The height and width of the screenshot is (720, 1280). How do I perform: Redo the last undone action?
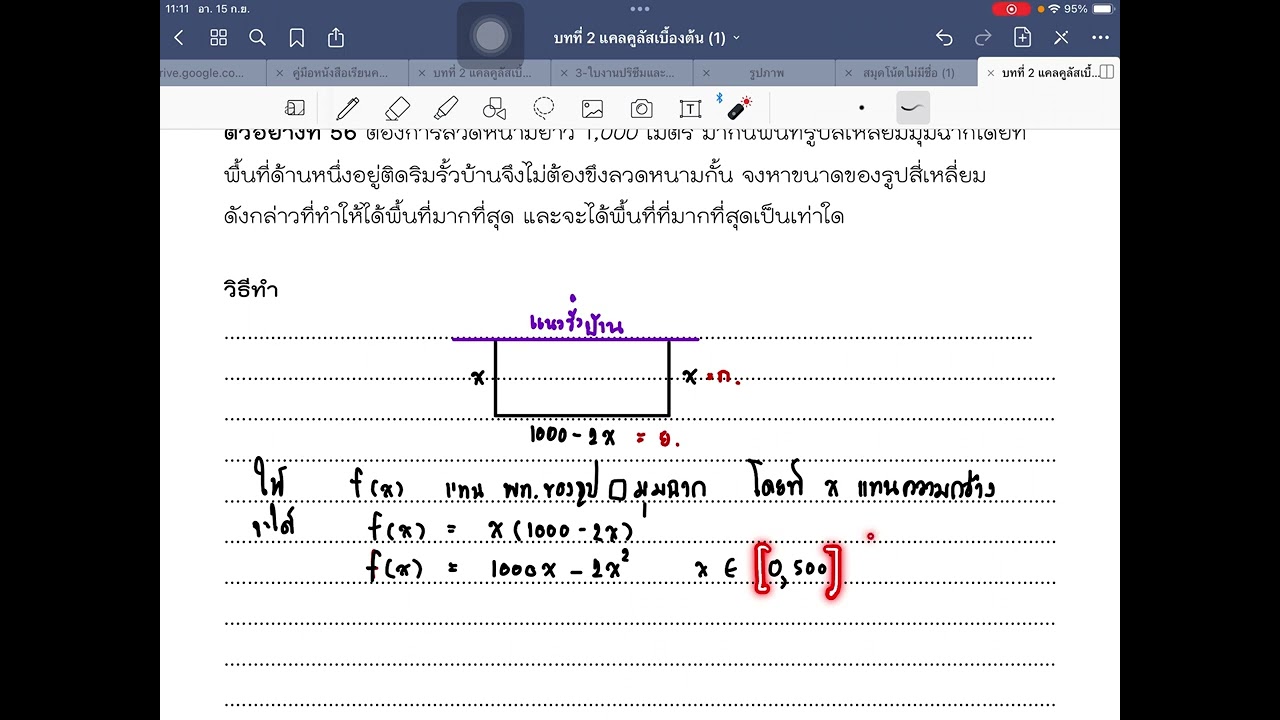click(983, 38)
